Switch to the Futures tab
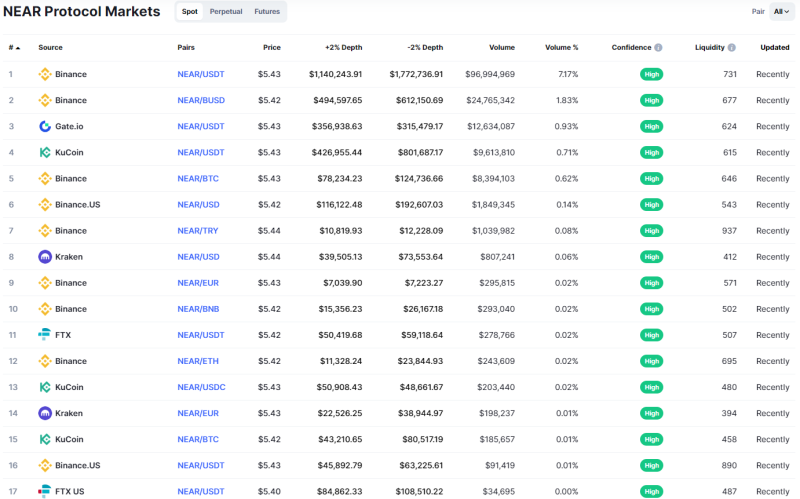Viewport: 800px width, 499px height. pos(267,11)
